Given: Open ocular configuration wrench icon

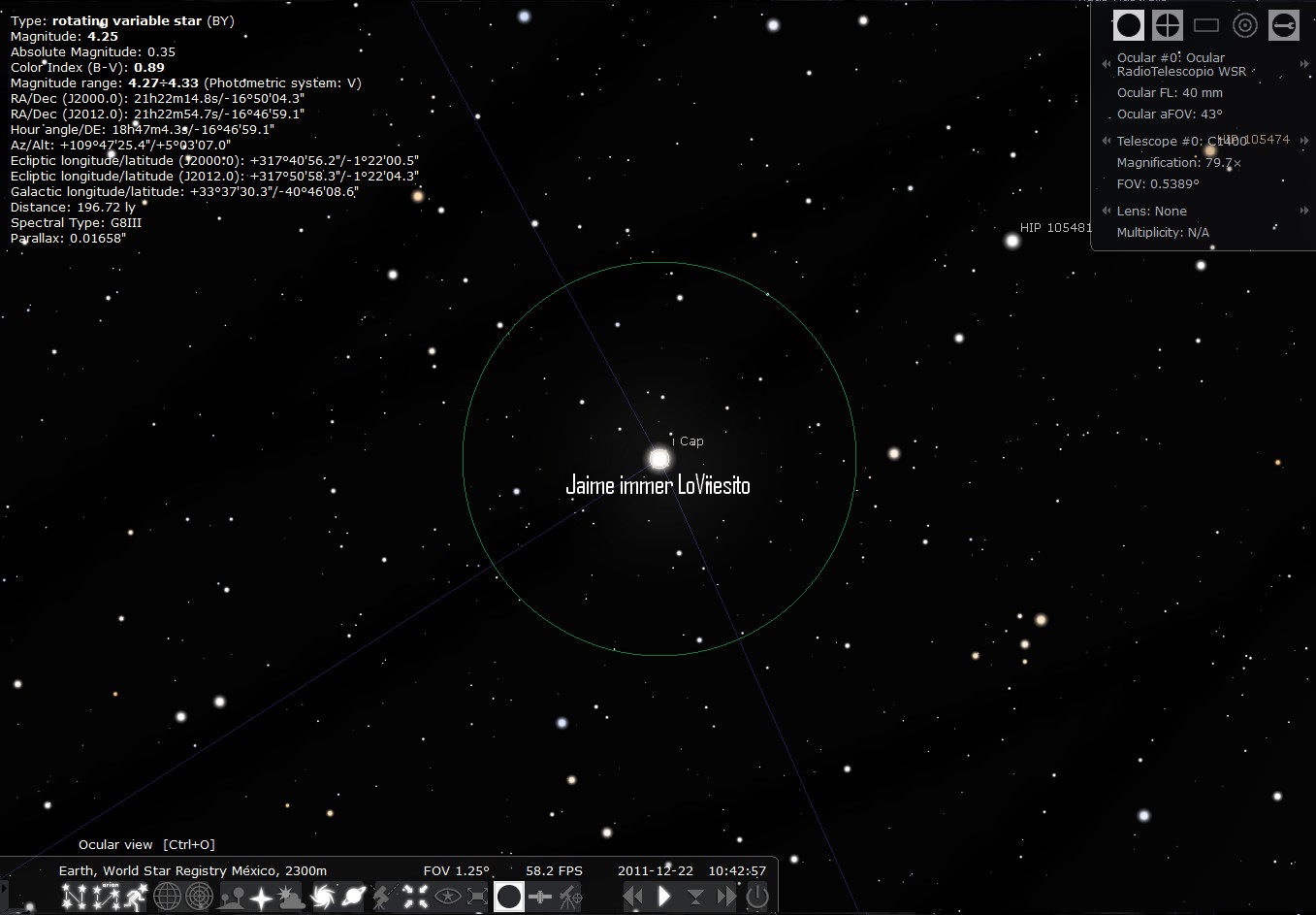Looking at the screenshot, I should (1283, 25).
